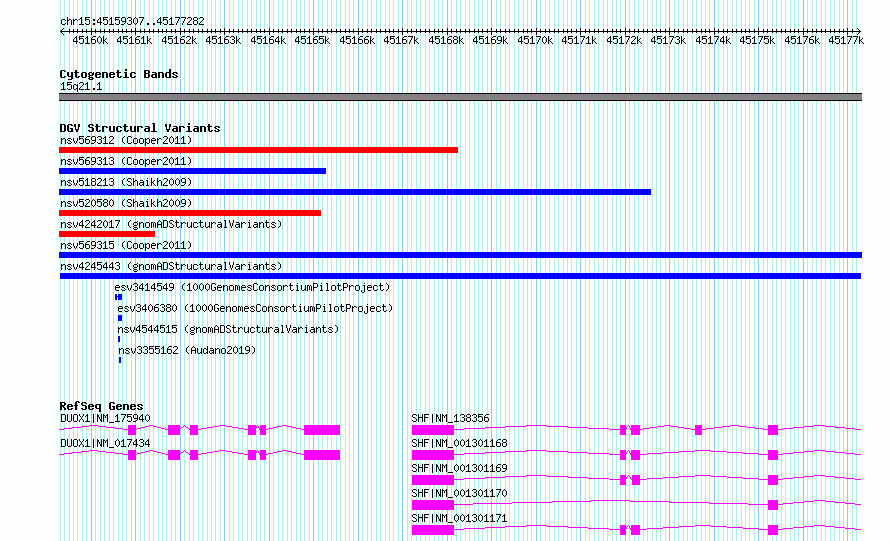Click the nsv518213 (Shaikh2009) label

click(126, 182)
